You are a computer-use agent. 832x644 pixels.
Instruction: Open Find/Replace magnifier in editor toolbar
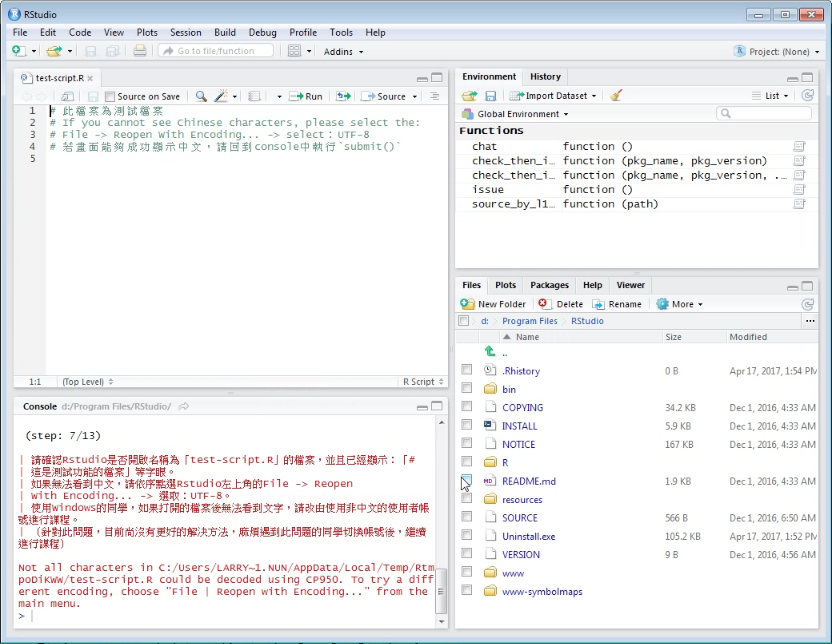coord(201,96)
